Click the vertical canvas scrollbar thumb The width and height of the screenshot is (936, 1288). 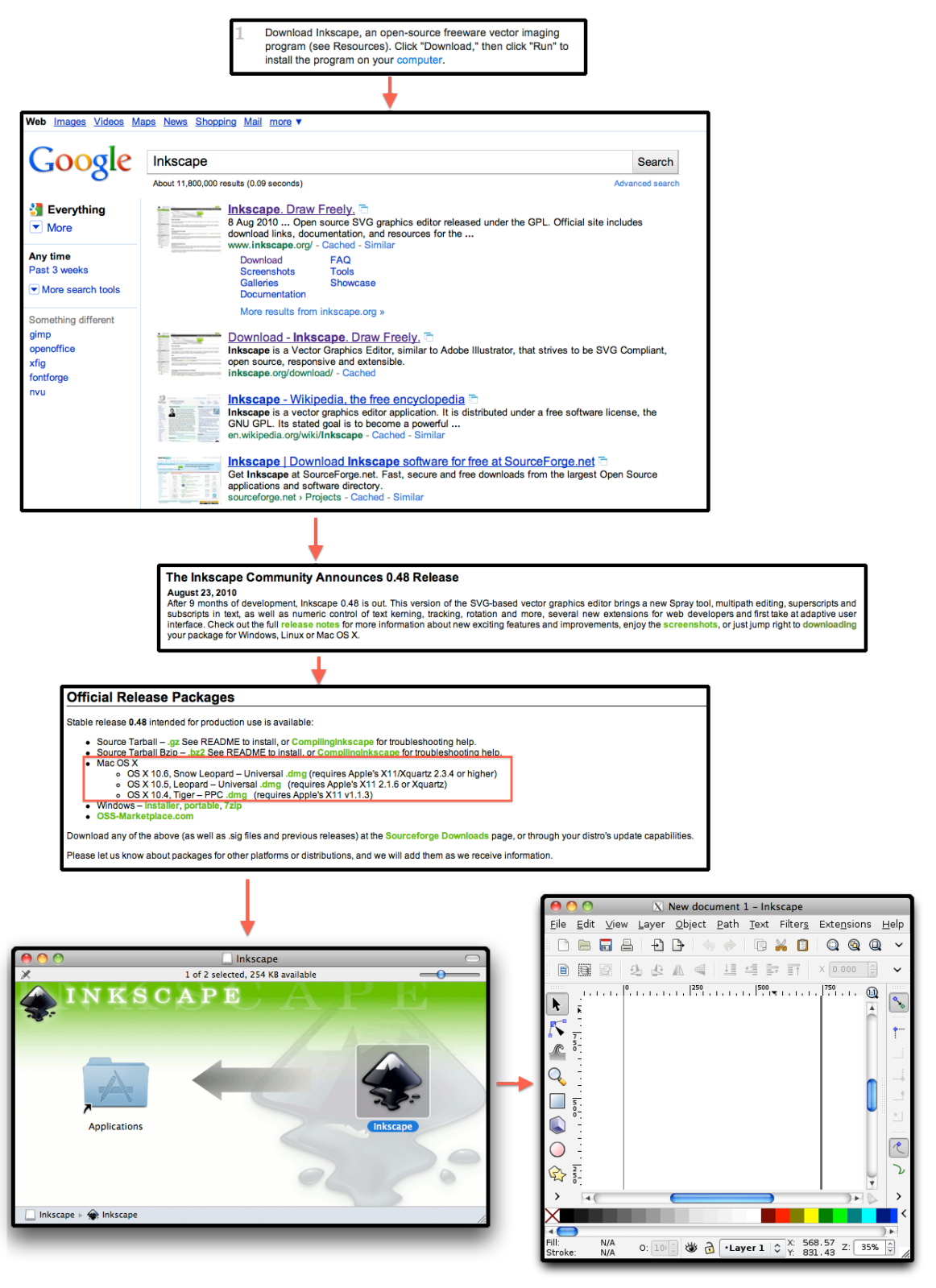click(x=872, y=1095)
